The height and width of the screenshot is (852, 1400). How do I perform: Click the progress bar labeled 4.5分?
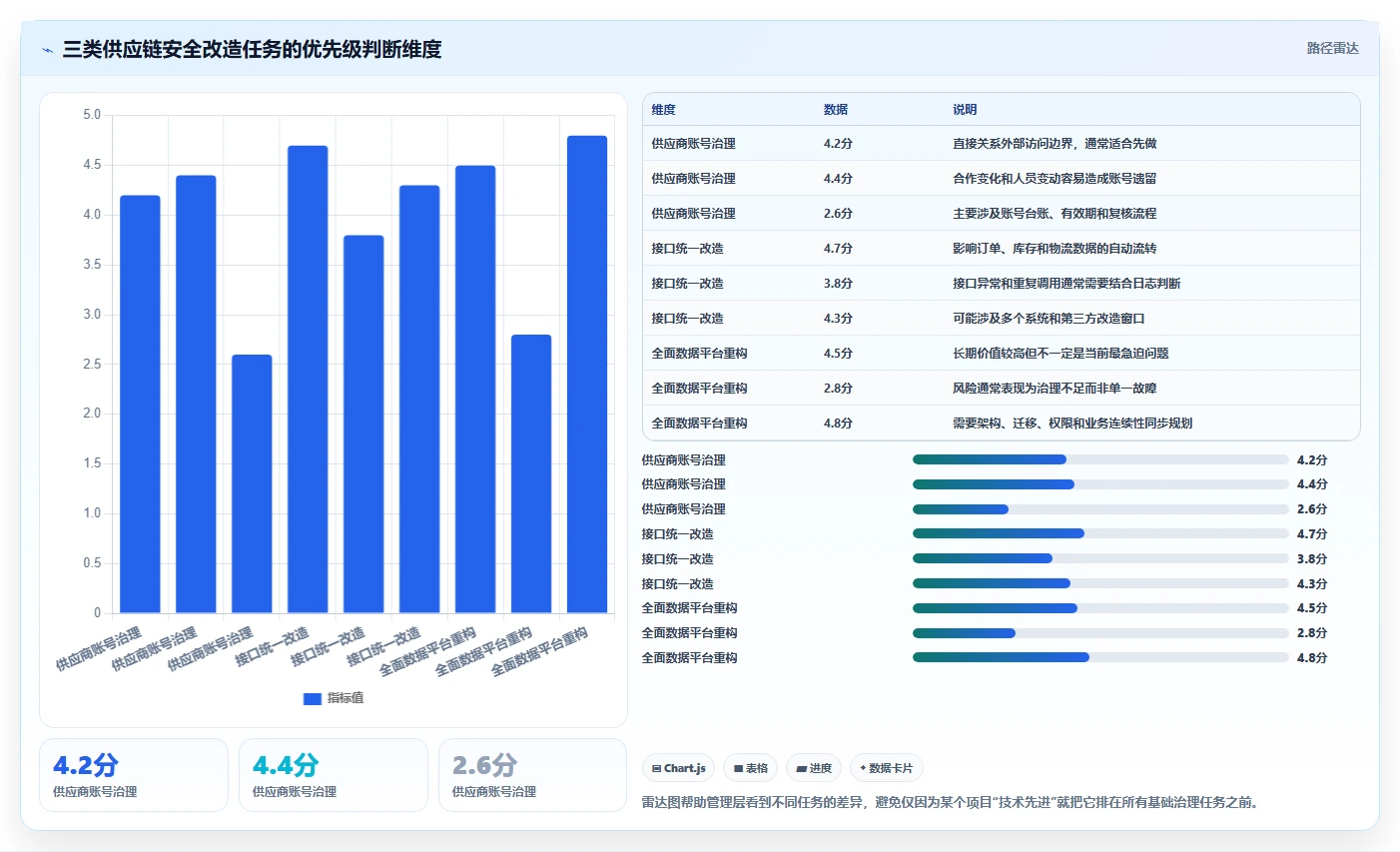1100,608
